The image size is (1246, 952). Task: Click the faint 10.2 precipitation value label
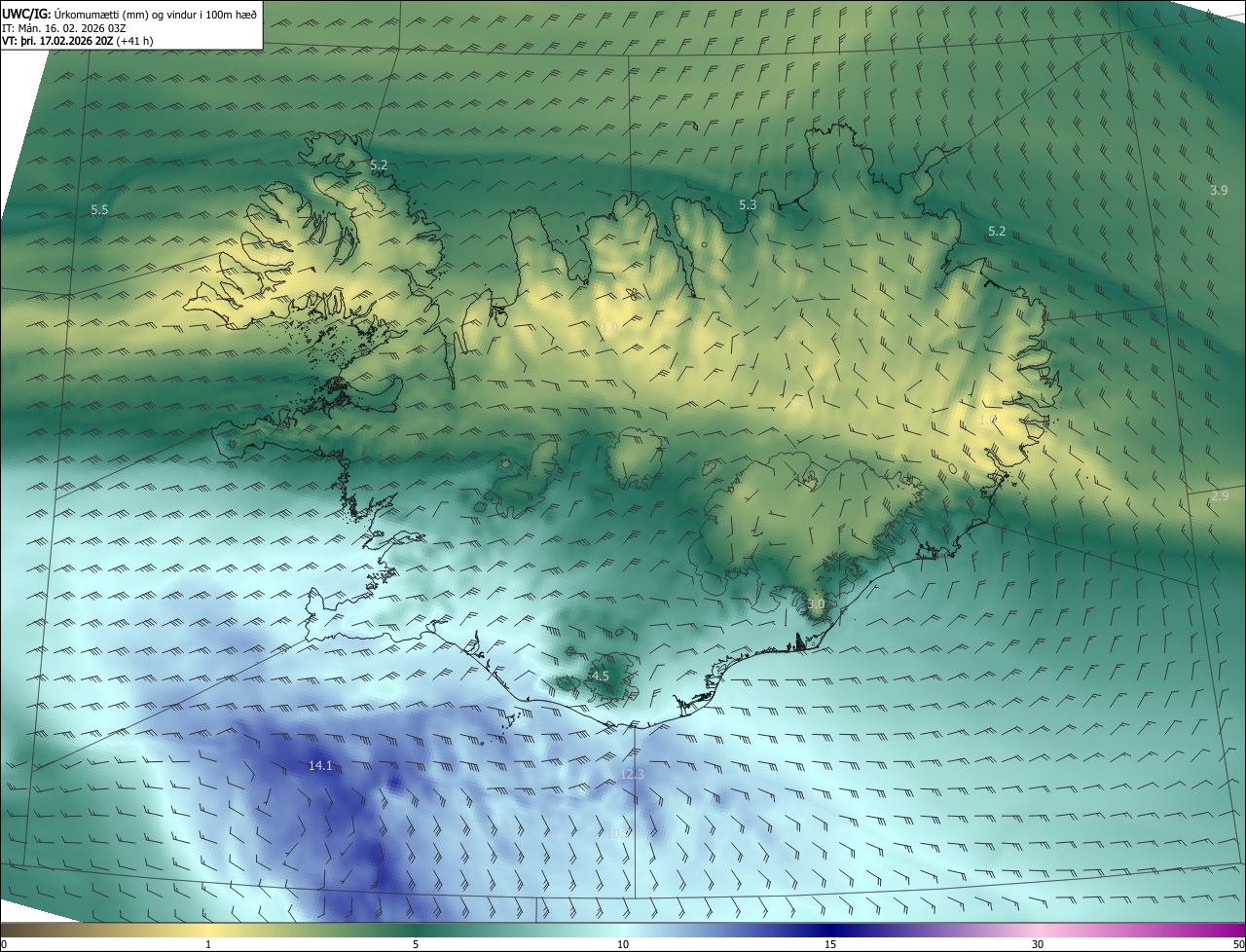[x=618, y=833]
